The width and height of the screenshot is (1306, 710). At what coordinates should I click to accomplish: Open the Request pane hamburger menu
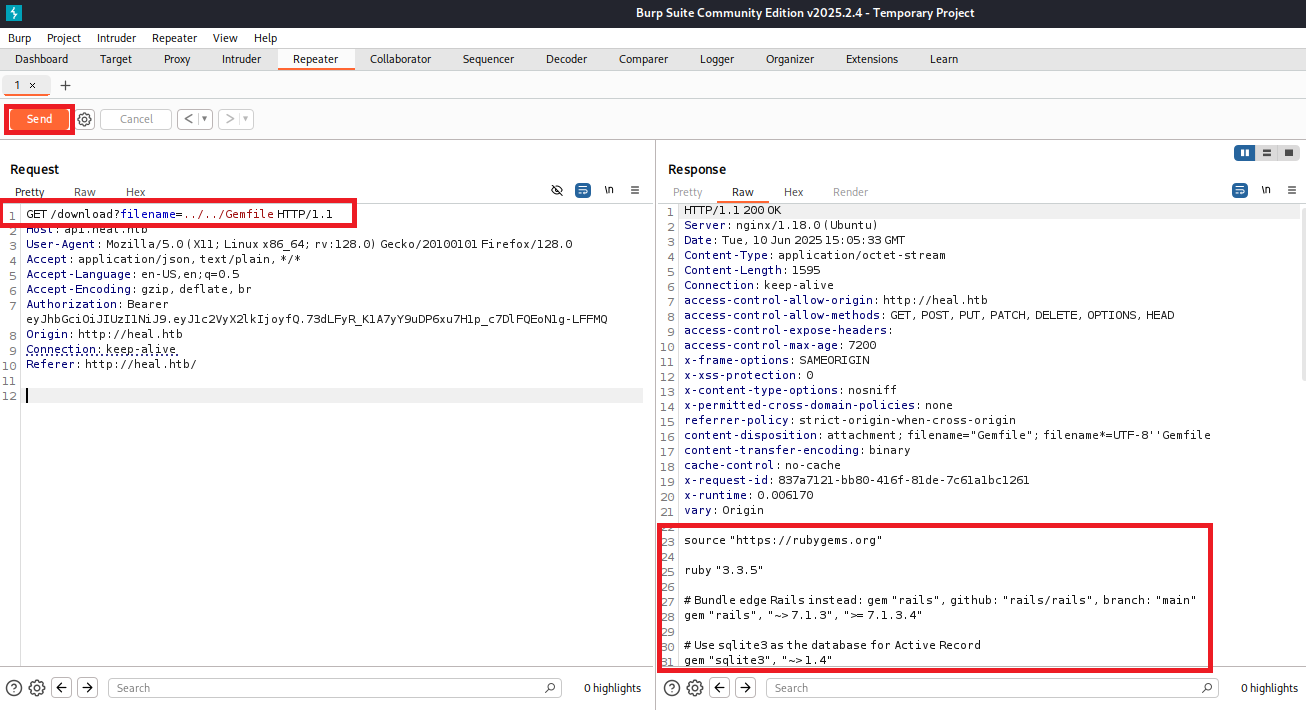(635, 190)
